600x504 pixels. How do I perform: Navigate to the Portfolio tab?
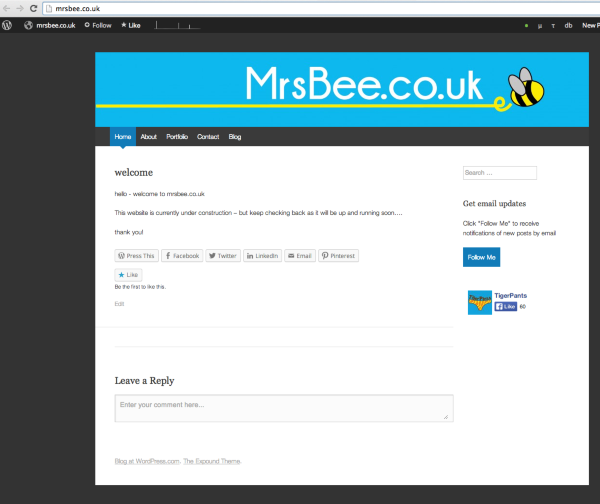tap(177, 137)
